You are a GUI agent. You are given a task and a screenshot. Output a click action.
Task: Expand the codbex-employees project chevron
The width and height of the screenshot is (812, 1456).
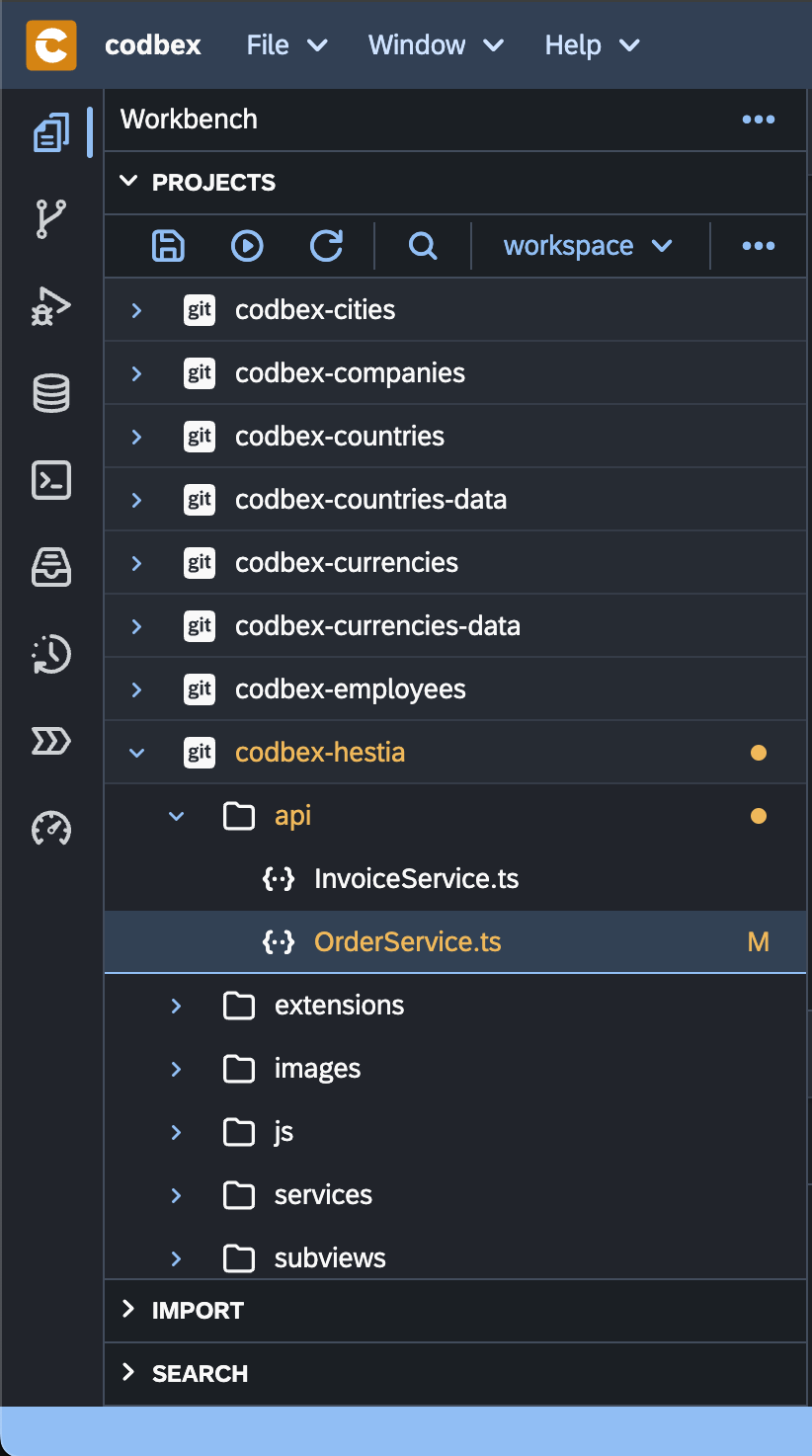click(137, 689)
